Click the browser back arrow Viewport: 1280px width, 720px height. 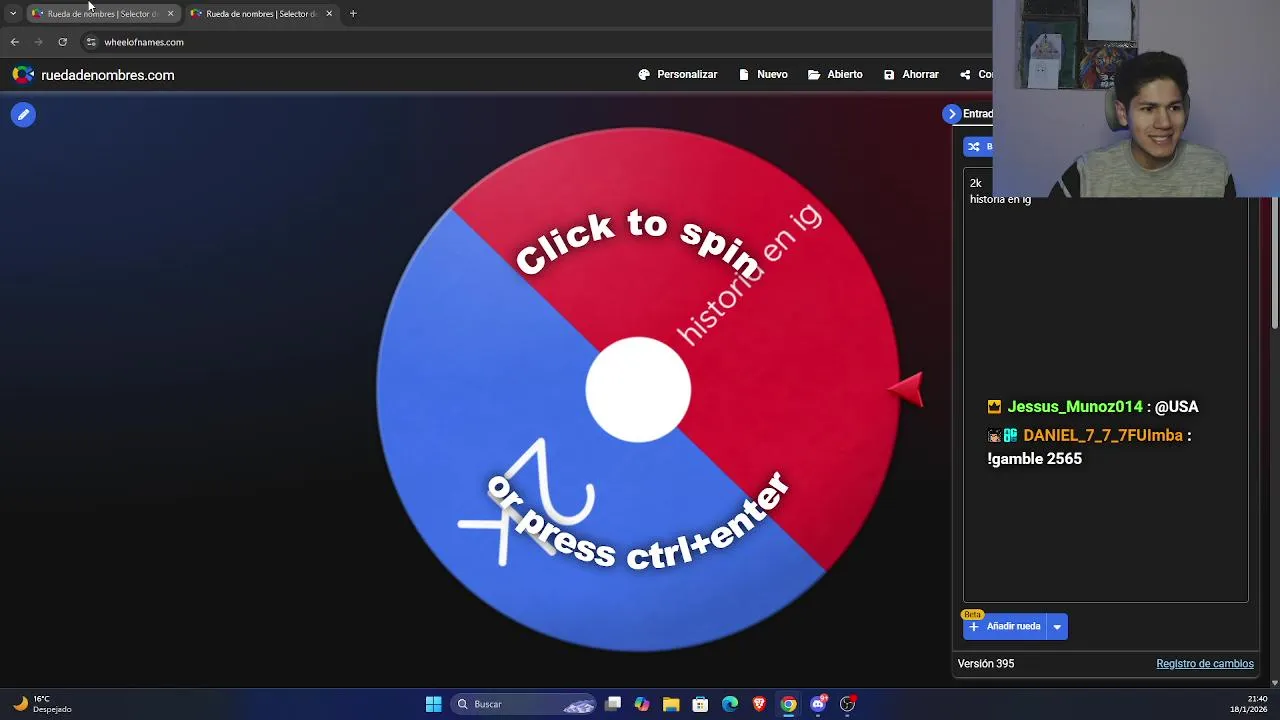click(x=15, y=42)
